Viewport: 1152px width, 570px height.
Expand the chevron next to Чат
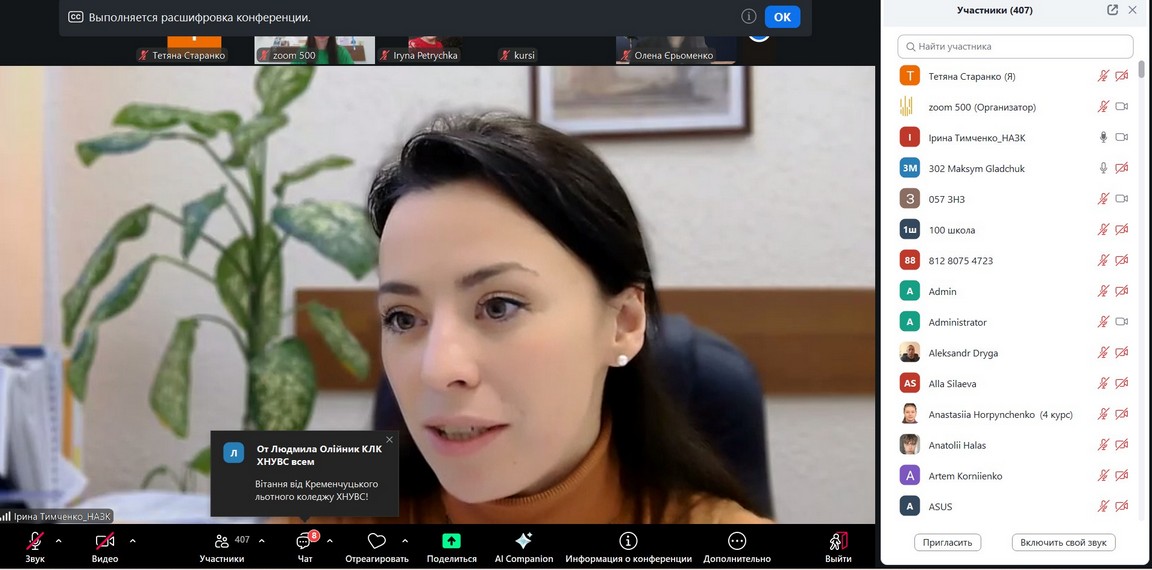coord(330,541)
